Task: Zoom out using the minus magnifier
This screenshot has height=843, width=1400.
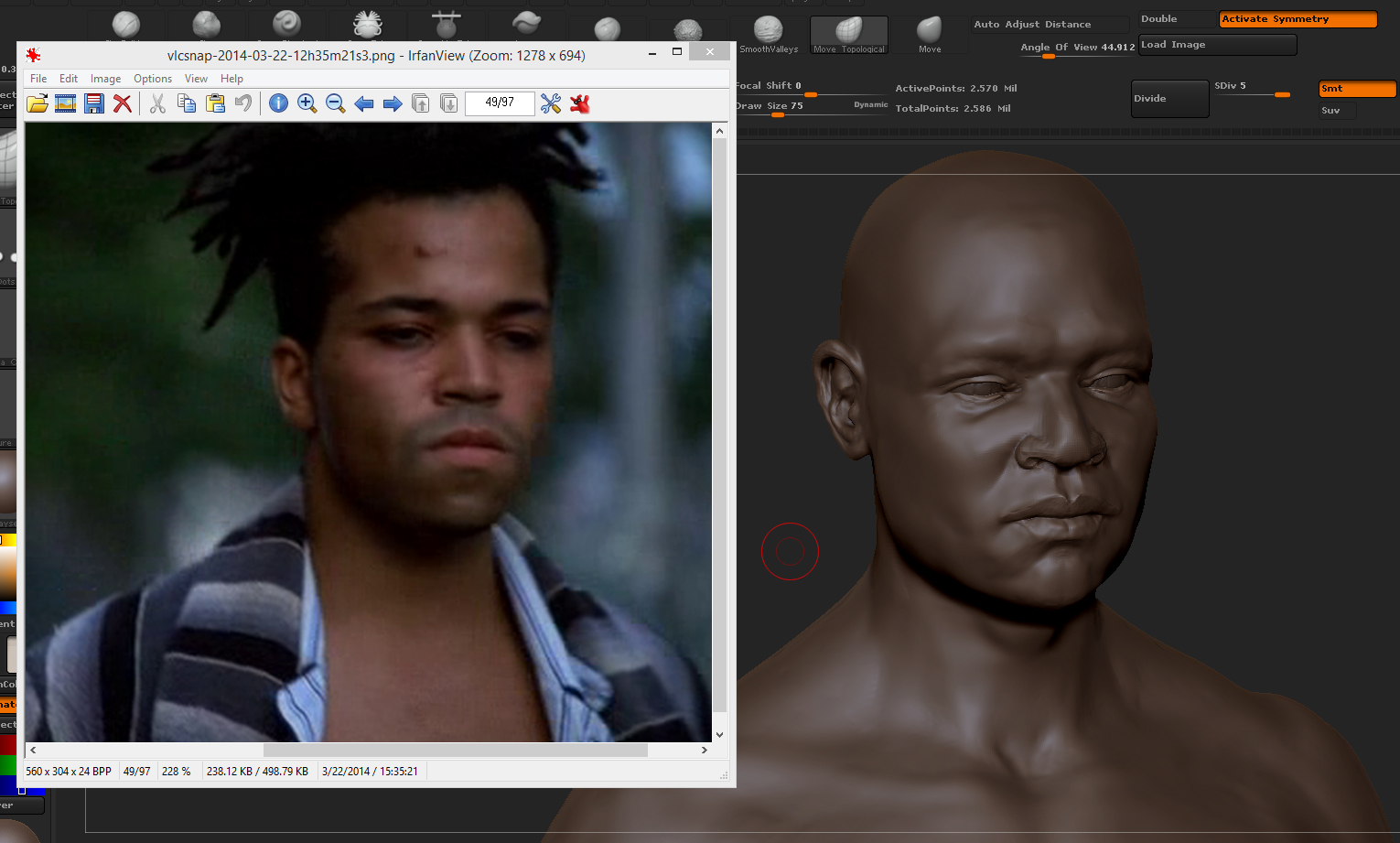Action: [x=336, y=103]
